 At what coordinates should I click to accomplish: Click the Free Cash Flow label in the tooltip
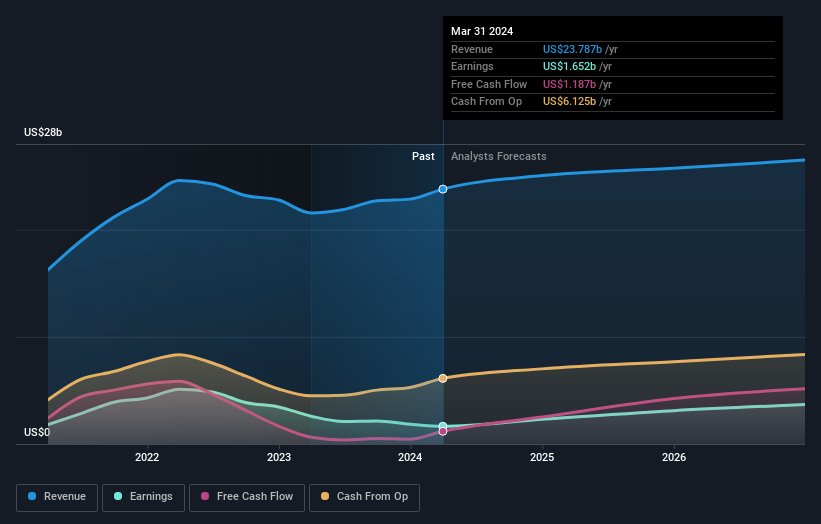pyautogui.click(x=489, y=84)
